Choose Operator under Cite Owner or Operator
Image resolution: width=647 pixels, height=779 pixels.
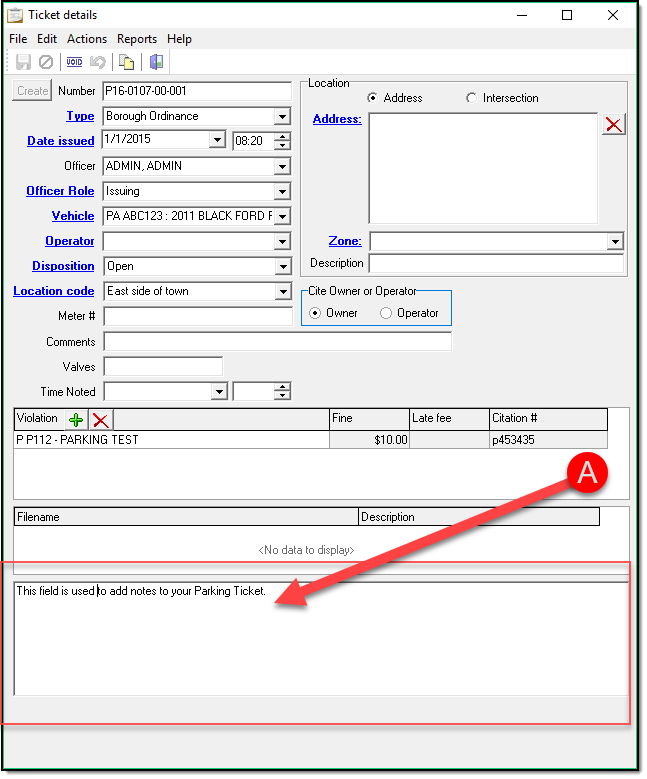click(387, 313)
